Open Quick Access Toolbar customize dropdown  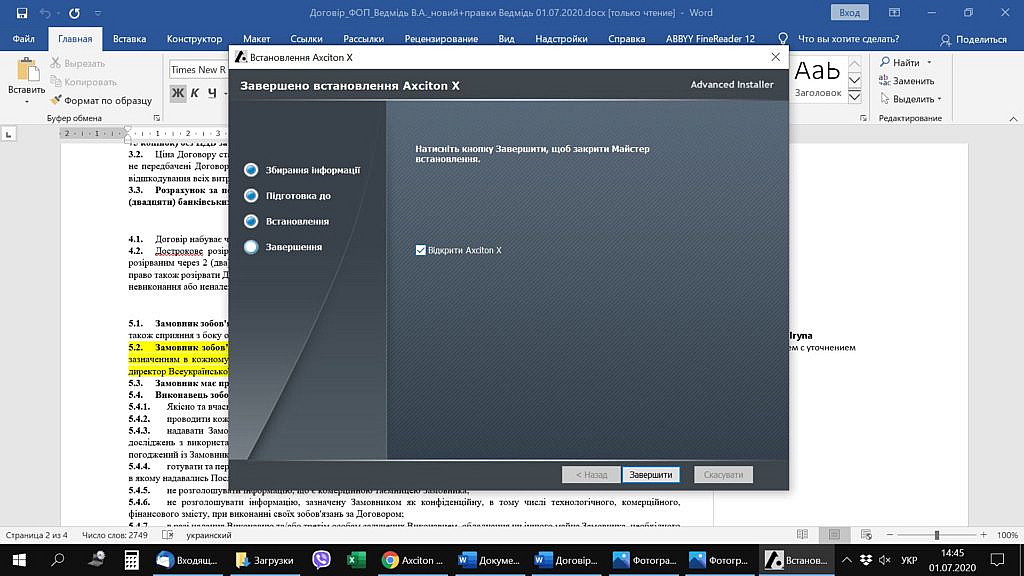click(x=97, y=12)
